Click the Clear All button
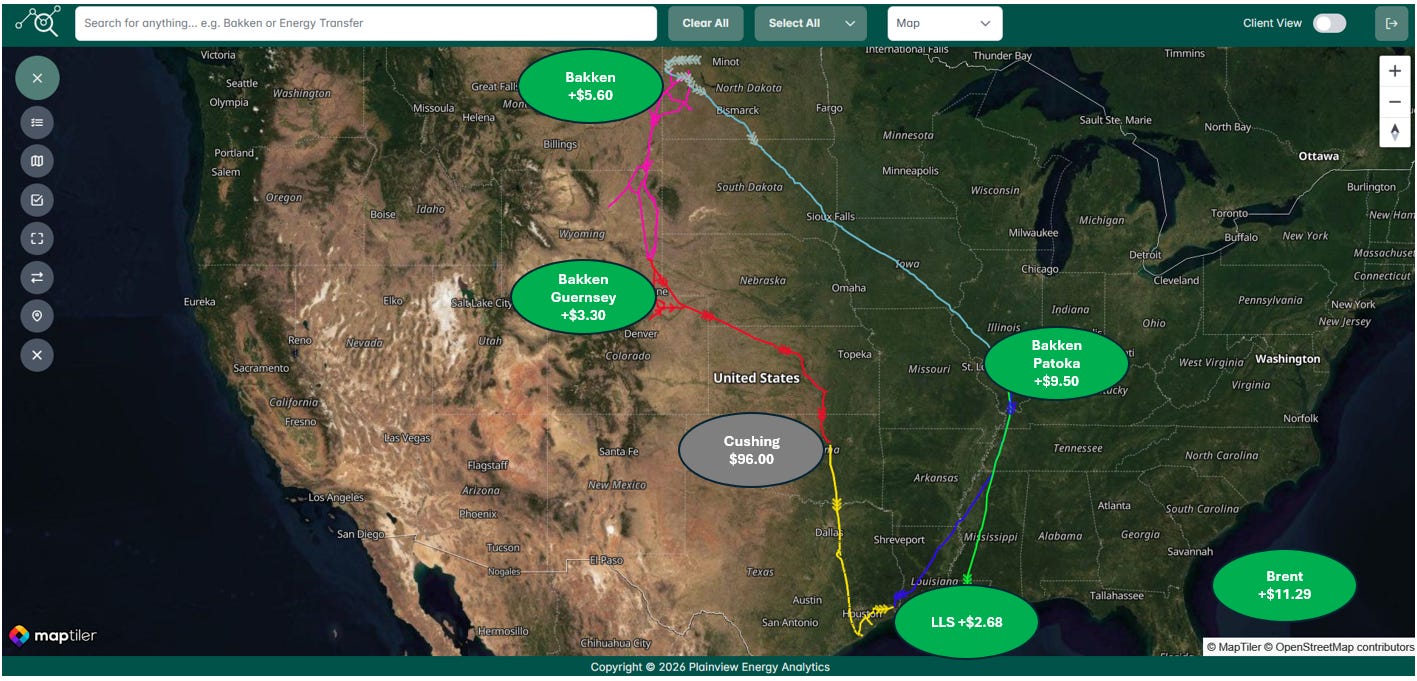Screen dimensions: 1417x681 click(705, 23)
